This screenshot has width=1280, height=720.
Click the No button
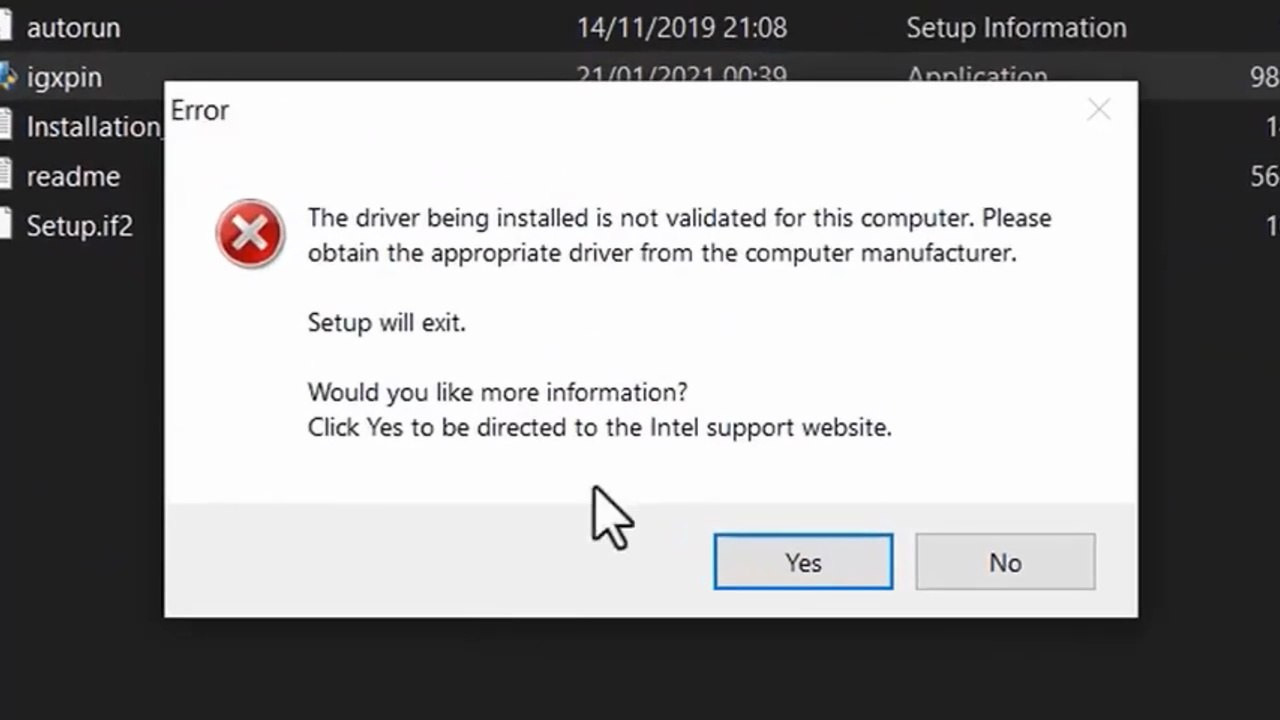pos(1005,562)
